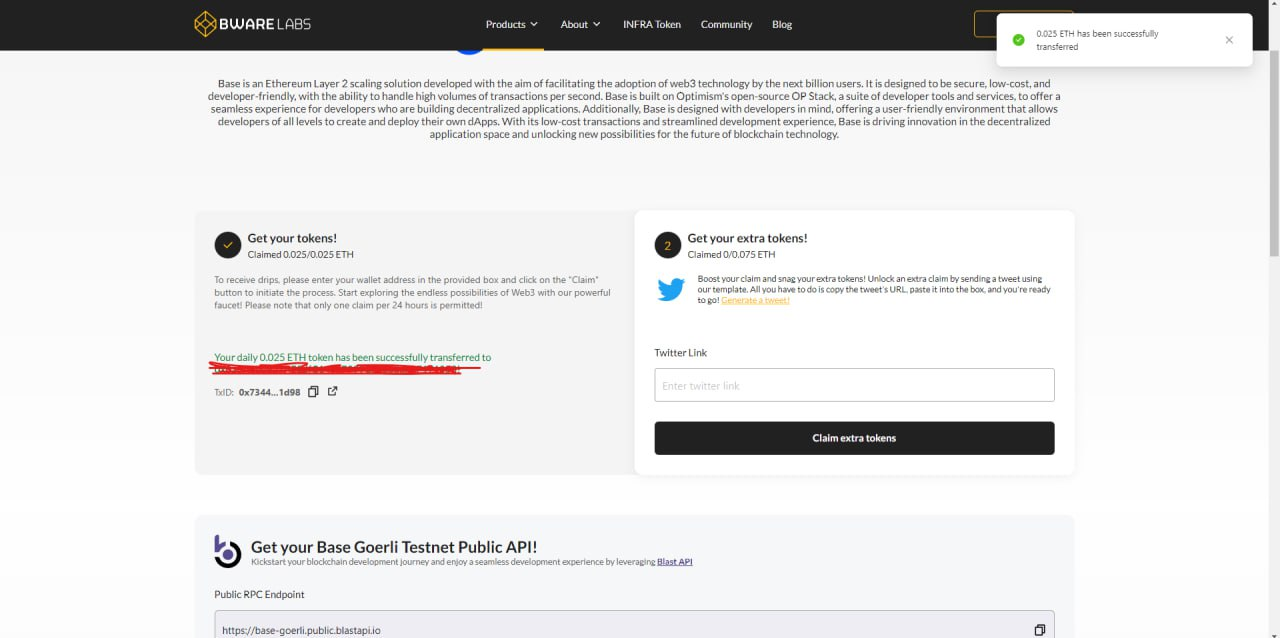
Task: Open the transaction in external explorer
Action: [333, 392]
